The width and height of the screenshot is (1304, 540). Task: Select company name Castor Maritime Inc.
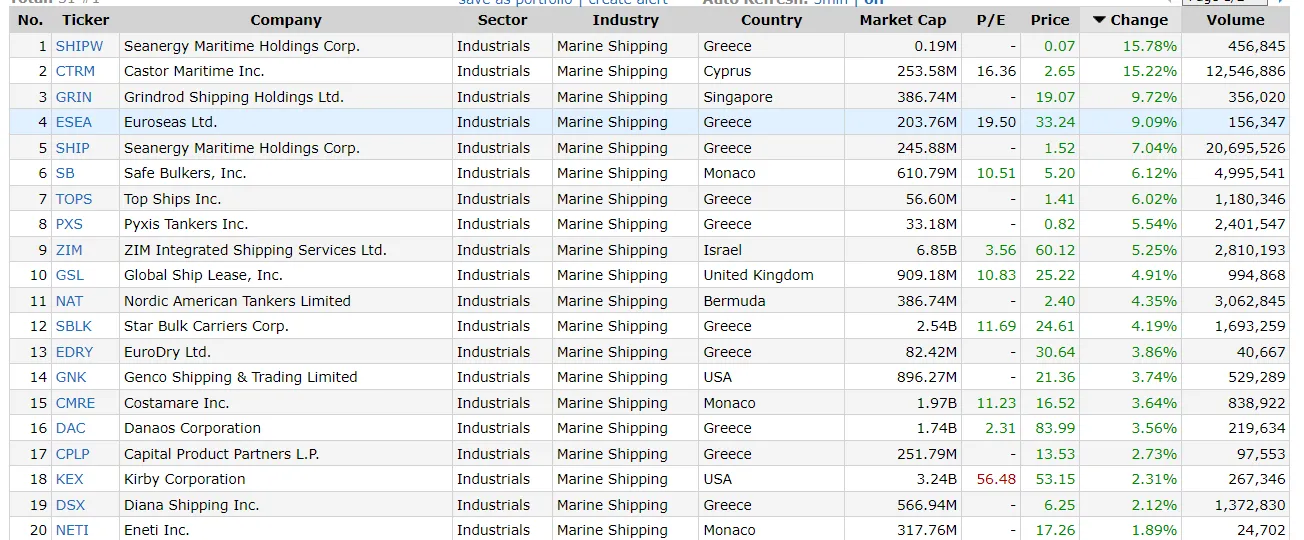coord(193,71)
